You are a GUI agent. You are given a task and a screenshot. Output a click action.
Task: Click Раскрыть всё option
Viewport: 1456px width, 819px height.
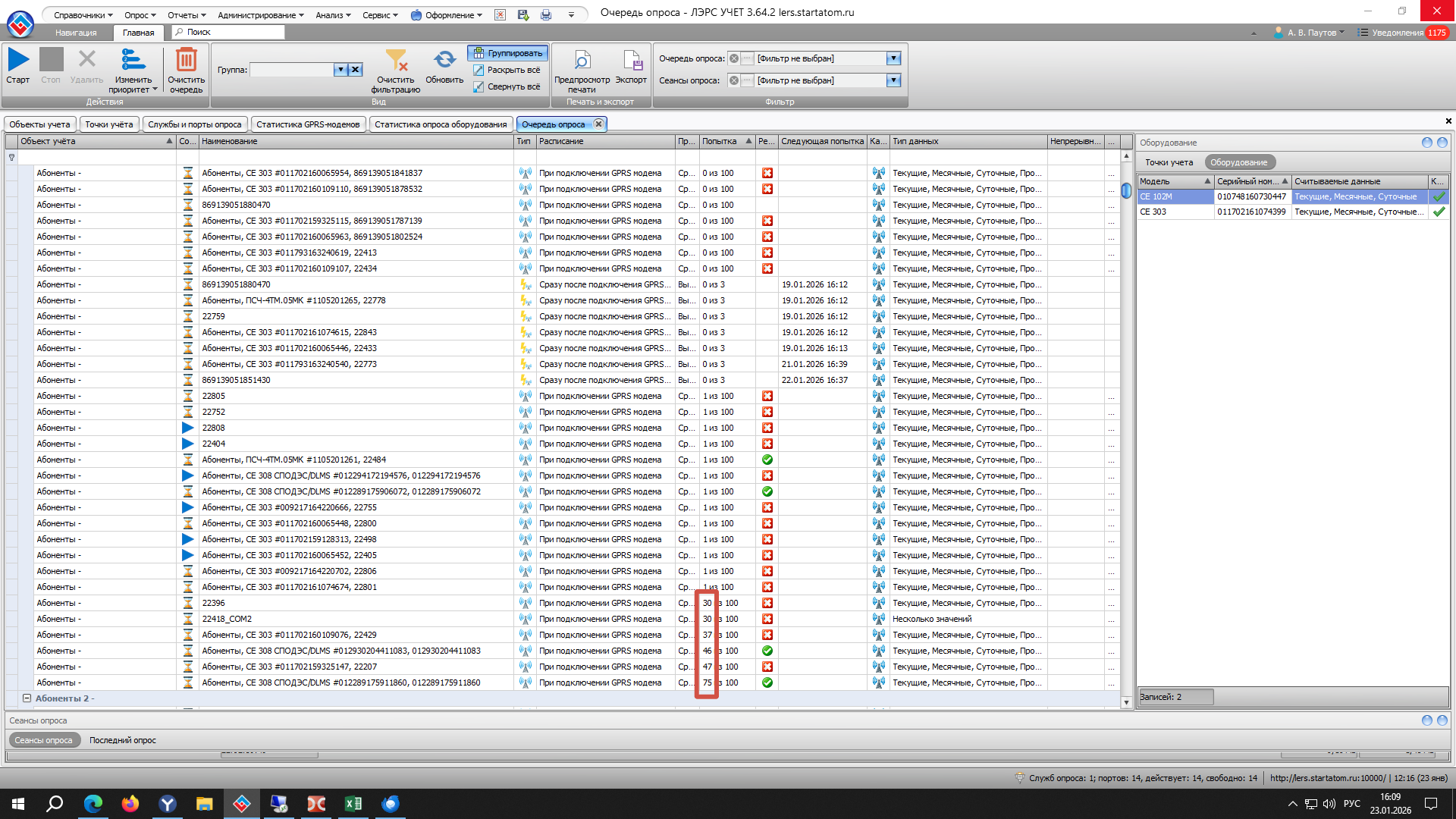[x=507, y=70]
